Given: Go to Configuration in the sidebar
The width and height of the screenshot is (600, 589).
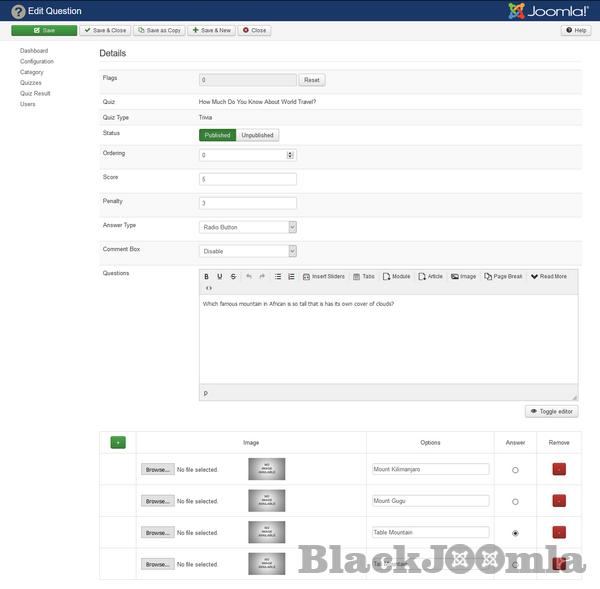Looking at the screenshot, I should coord(37,61).
